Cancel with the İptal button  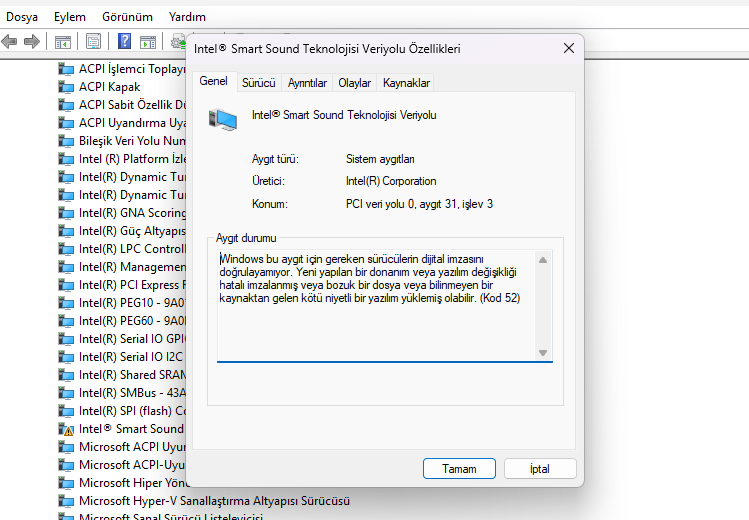point(540,469)
